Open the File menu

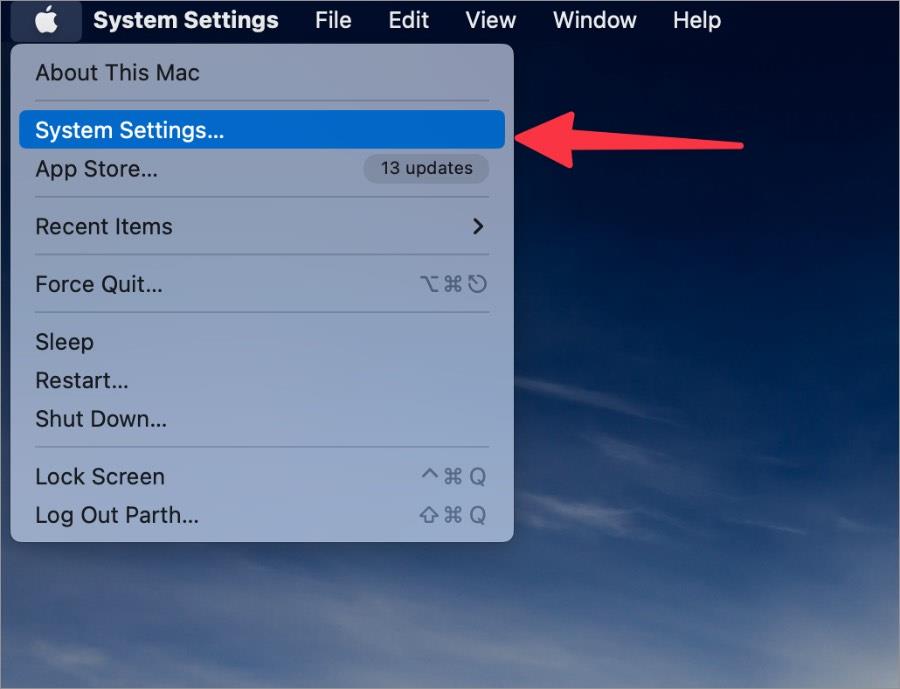pos(333,21)
